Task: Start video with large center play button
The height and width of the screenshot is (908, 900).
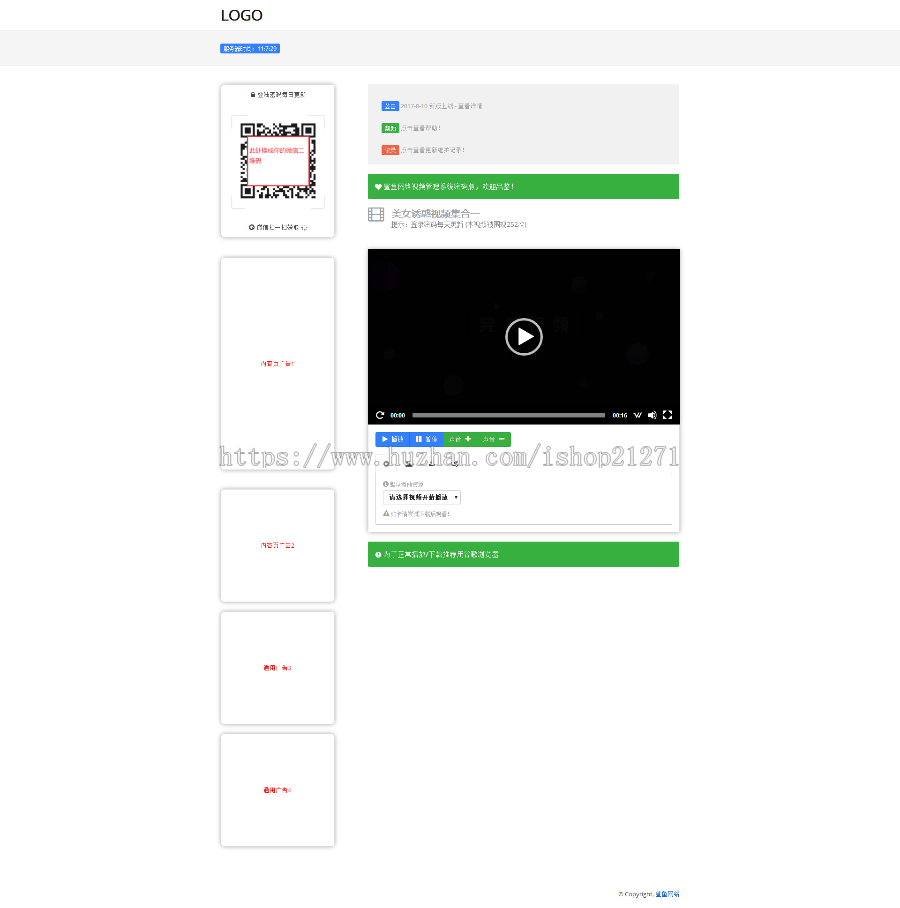Action: 524,336
